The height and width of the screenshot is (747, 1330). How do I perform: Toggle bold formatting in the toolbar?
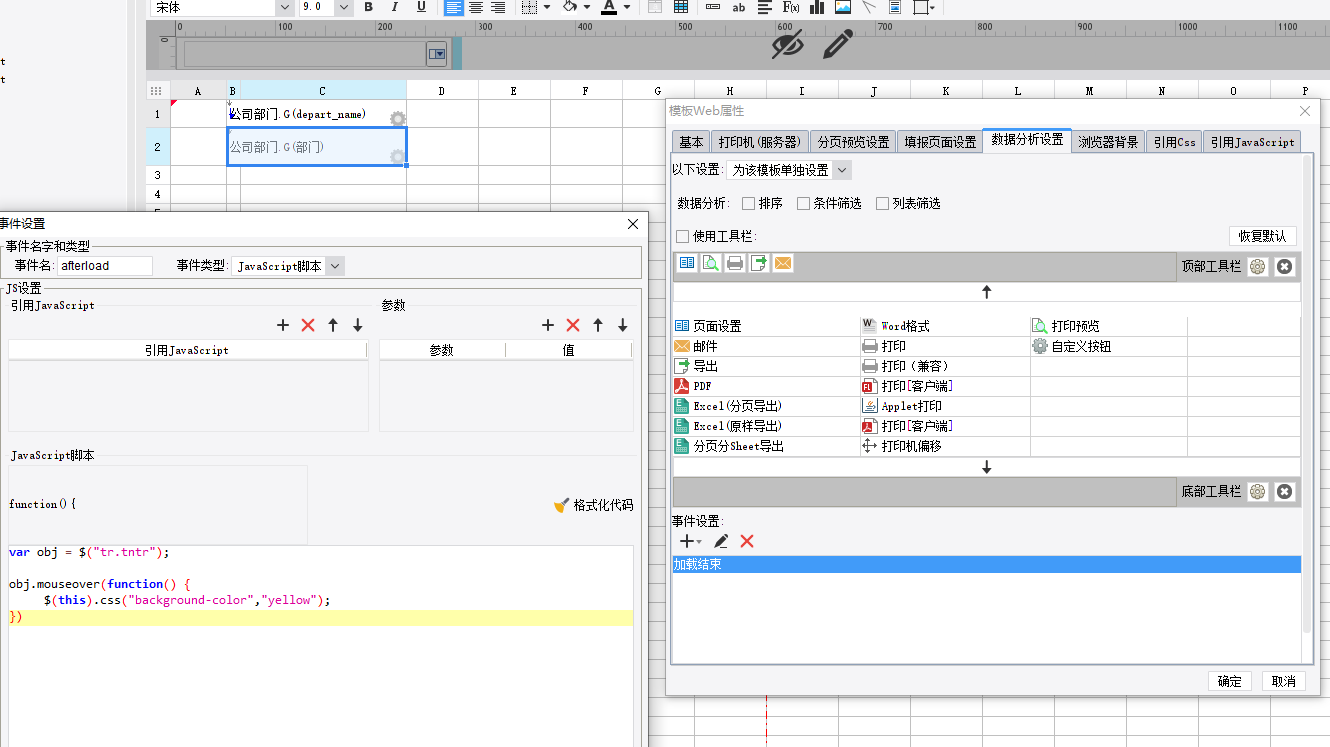pyautogui.click(x=368, y=7)
